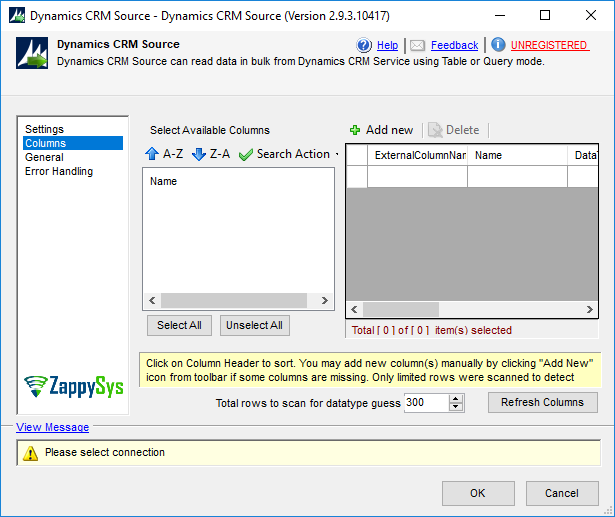
Task: Open the Help link
Action: coord(387,45)
